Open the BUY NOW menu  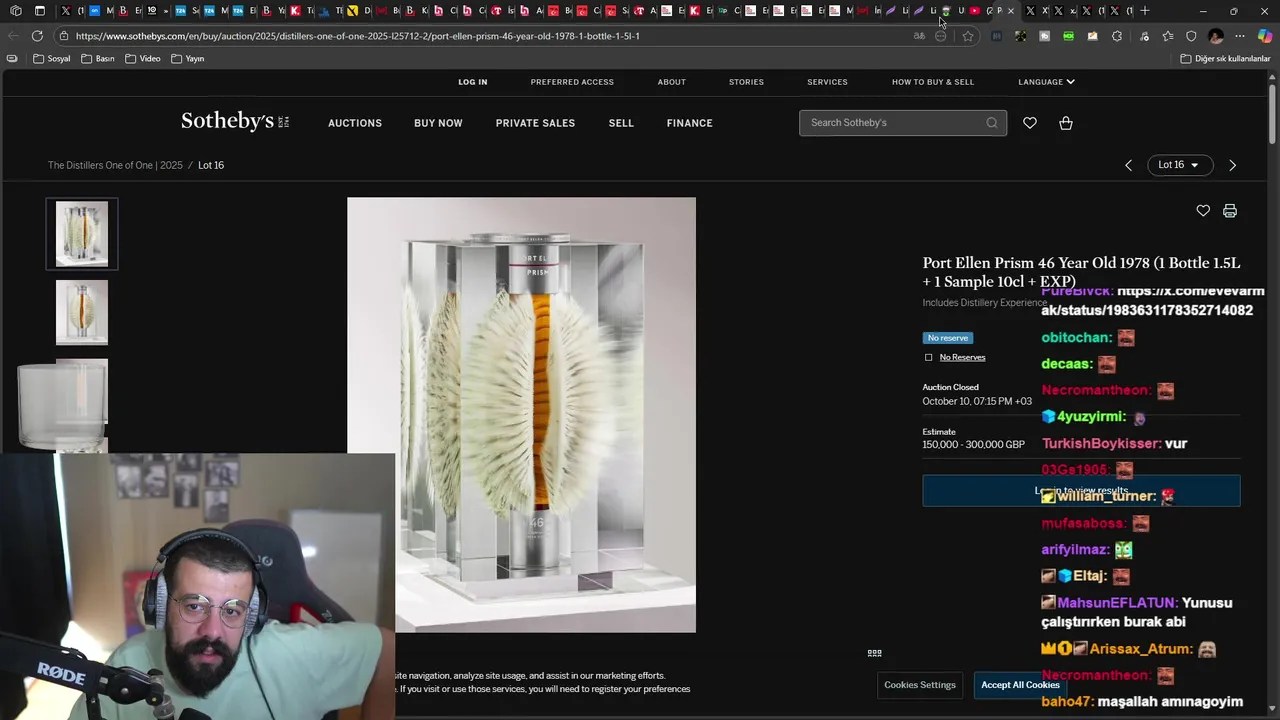[x=438, y=123]
